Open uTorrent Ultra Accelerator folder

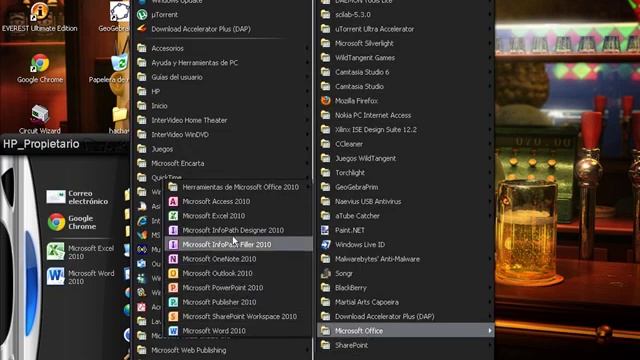405,29
